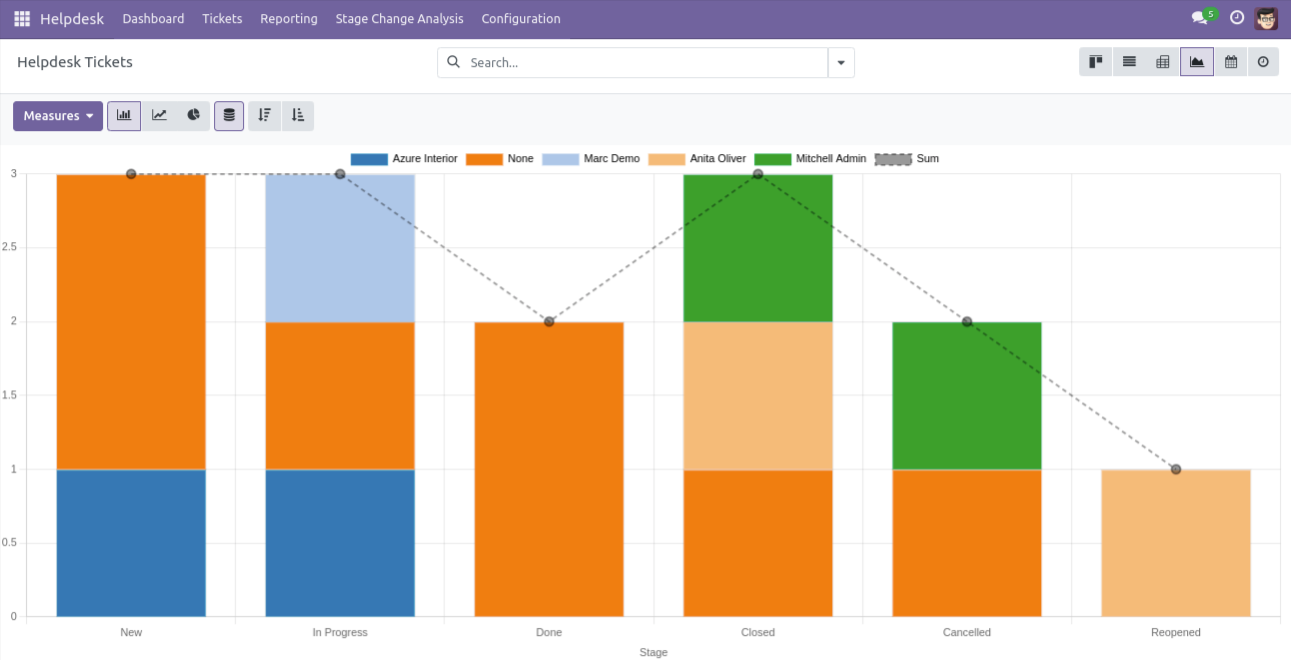Click the 'In Progress' axis label
This screenshot has width=1291, height=660.
340,632
